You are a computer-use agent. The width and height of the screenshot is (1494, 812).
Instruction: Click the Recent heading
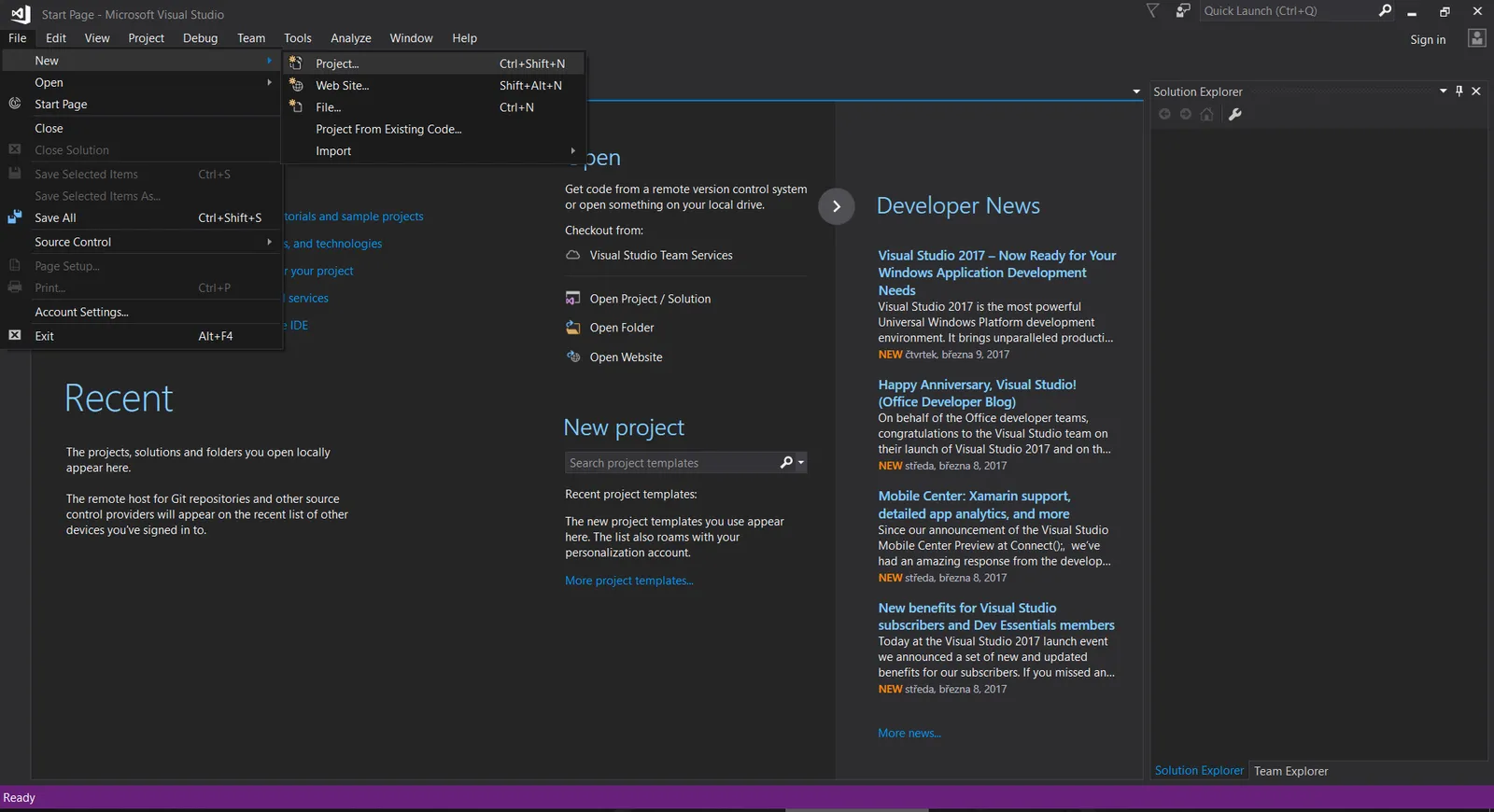119,399
